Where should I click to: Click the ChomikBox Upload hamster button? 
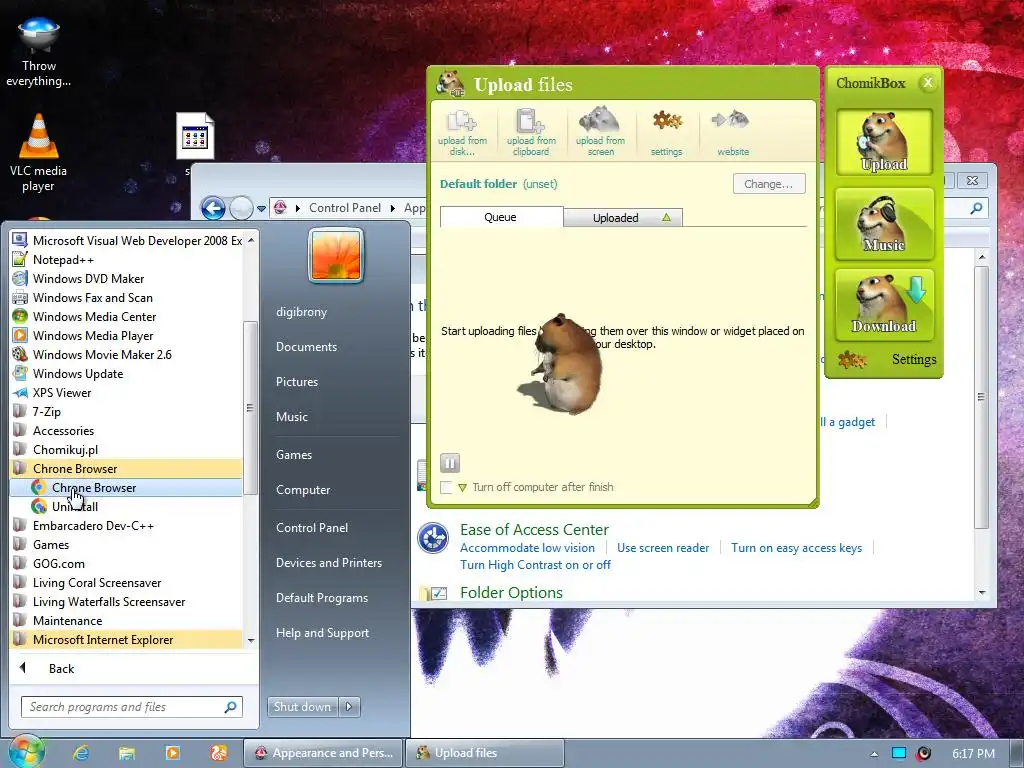[x=884, y=142]
